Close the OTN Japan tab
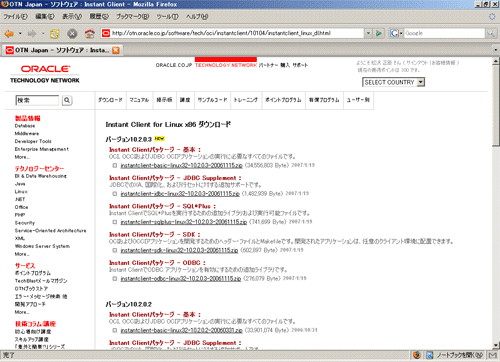This screenshot has width=500, height=362. tap(116, 50)
